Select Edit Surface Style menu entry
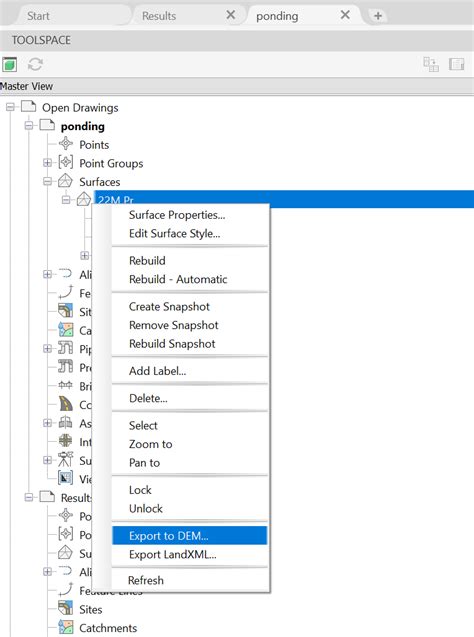The image size is (474, 637). 190,233
